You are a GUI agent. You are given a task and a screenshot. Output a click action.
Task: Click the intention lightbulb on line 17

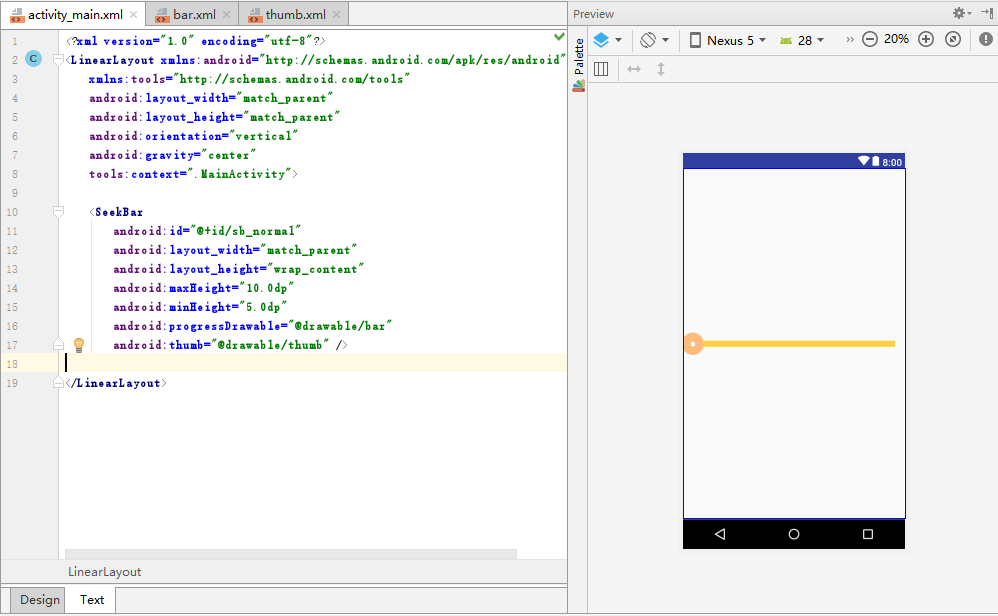(79, 345)
